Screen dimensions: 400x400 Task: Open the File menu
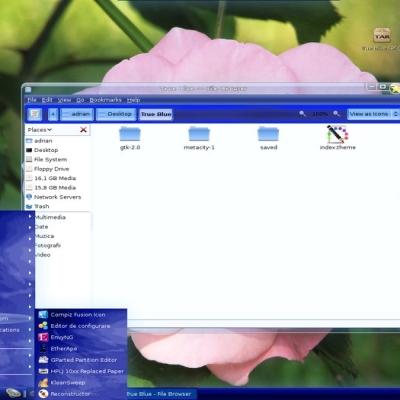(x=32, y=100)
